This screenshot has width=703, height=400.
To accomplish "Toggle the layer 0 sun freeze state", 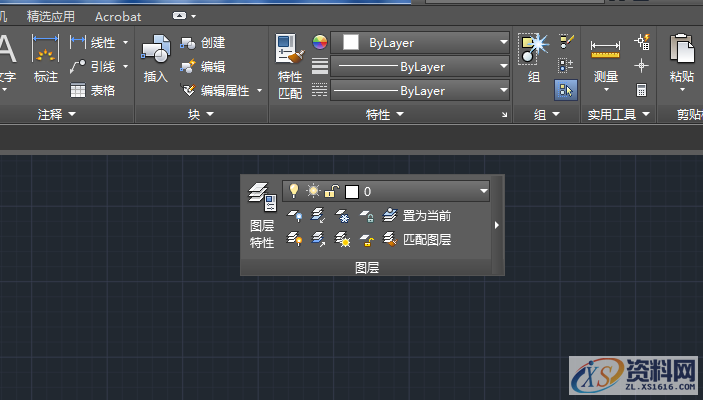I will coord(313,190).
